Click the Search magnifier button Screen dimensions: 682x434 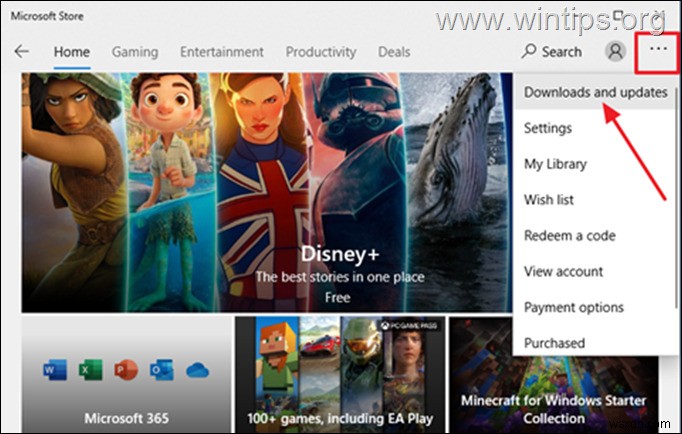pyautogui.click(x=551, y=51)
